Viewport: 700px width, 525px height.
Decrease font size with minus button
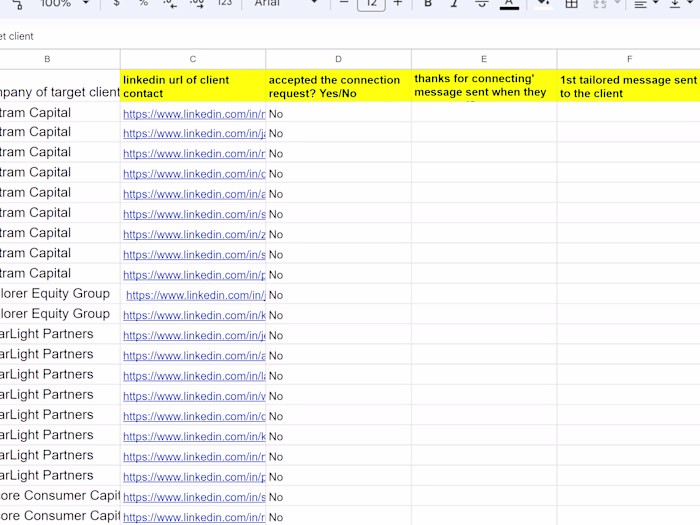tap(344, 3)
